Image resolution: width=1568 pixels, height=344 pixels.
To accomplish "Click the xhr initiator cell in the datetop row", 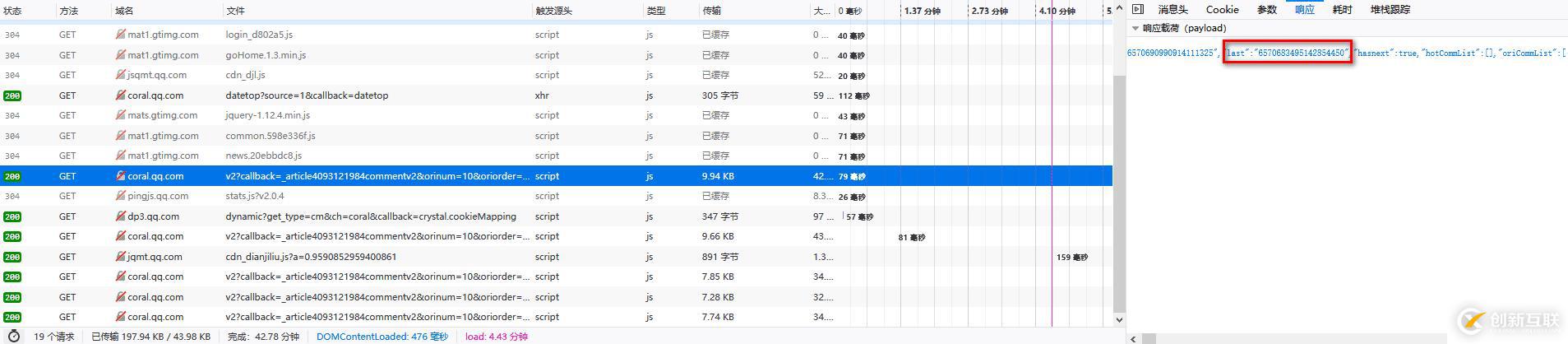I will (542, 95).
